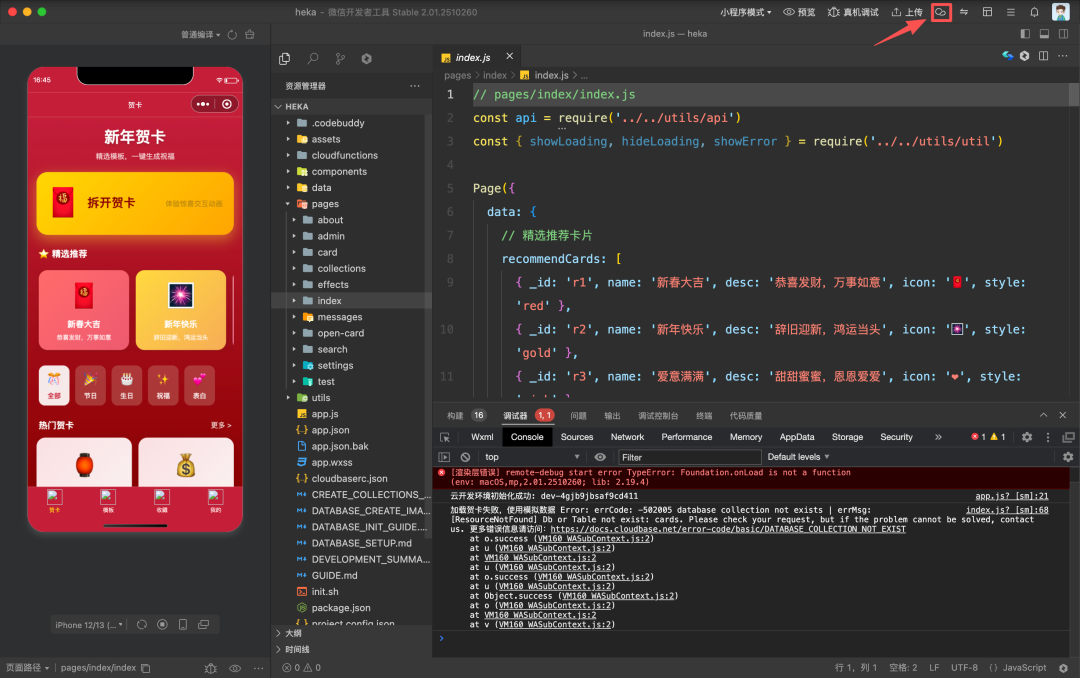Switch to the 终端 terminal tab
The height and width of the screenshot is (678, 1080).
point(704,416)
